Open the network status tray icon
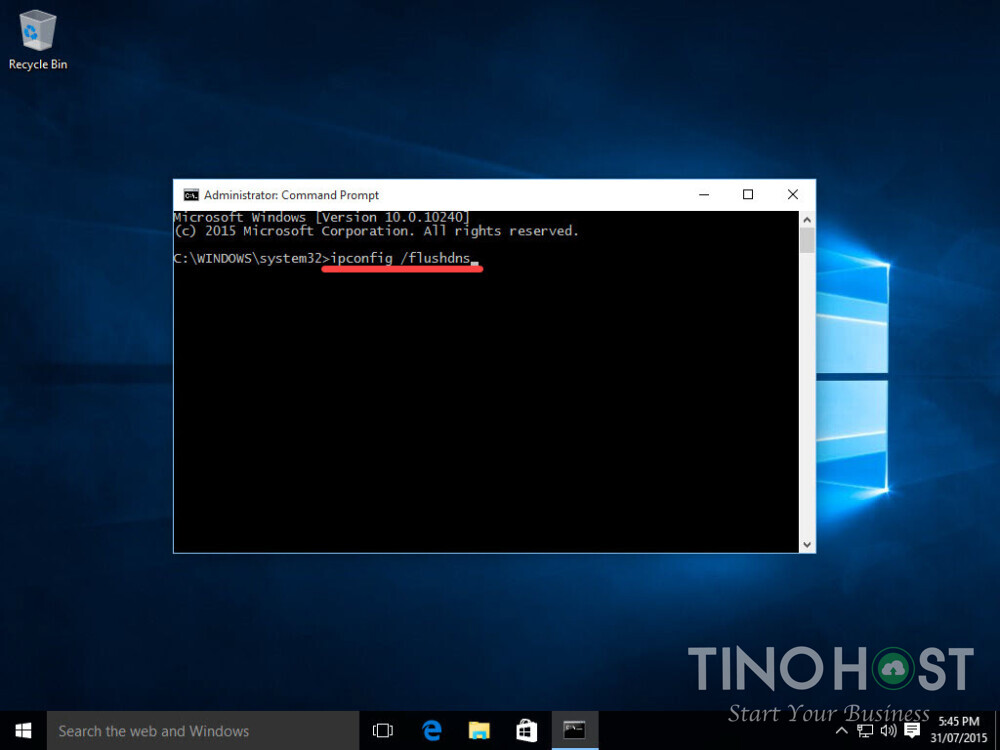The image size is (1000, 750). coord(865,731)
